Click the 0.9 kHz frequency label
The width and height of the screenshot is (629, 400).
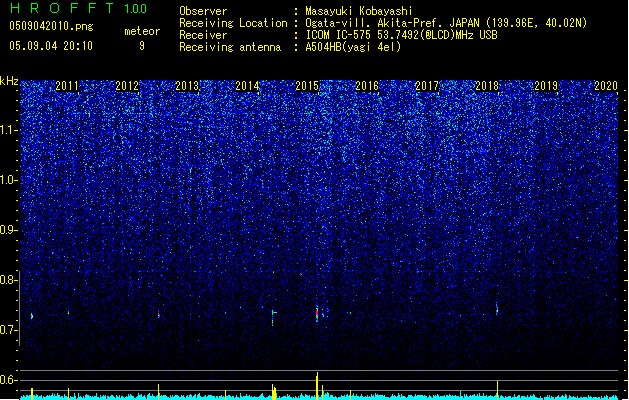coord(8,230)
